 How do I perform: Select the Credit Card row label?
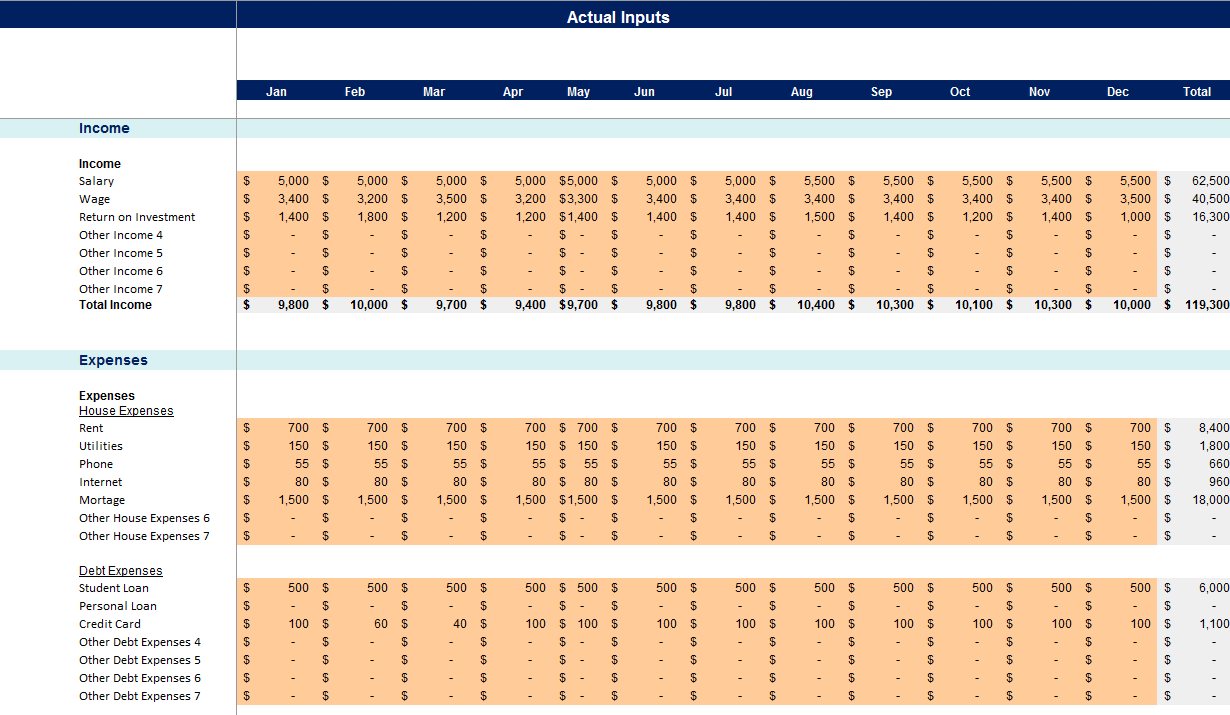pos(107,623)
